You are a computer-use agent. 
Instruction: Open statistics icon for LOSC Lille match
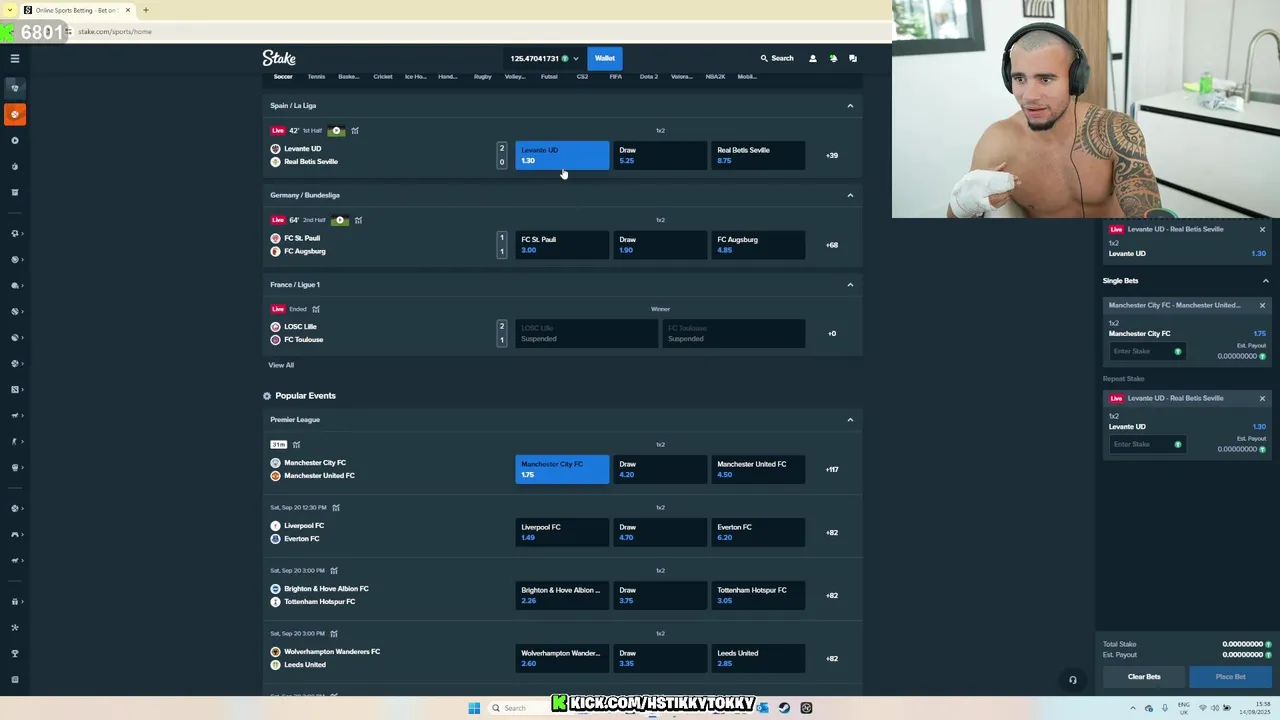click(316, 309)
